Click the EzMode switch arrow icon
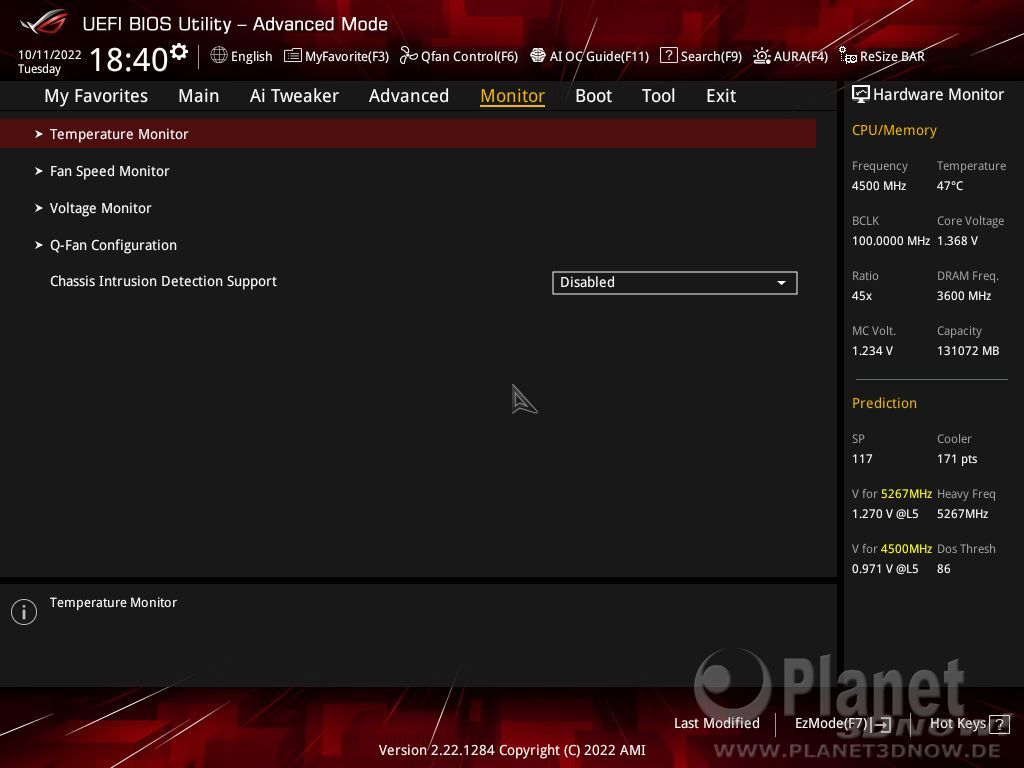The width and height of the screenshot is (1024, 768). coord(882,724)
